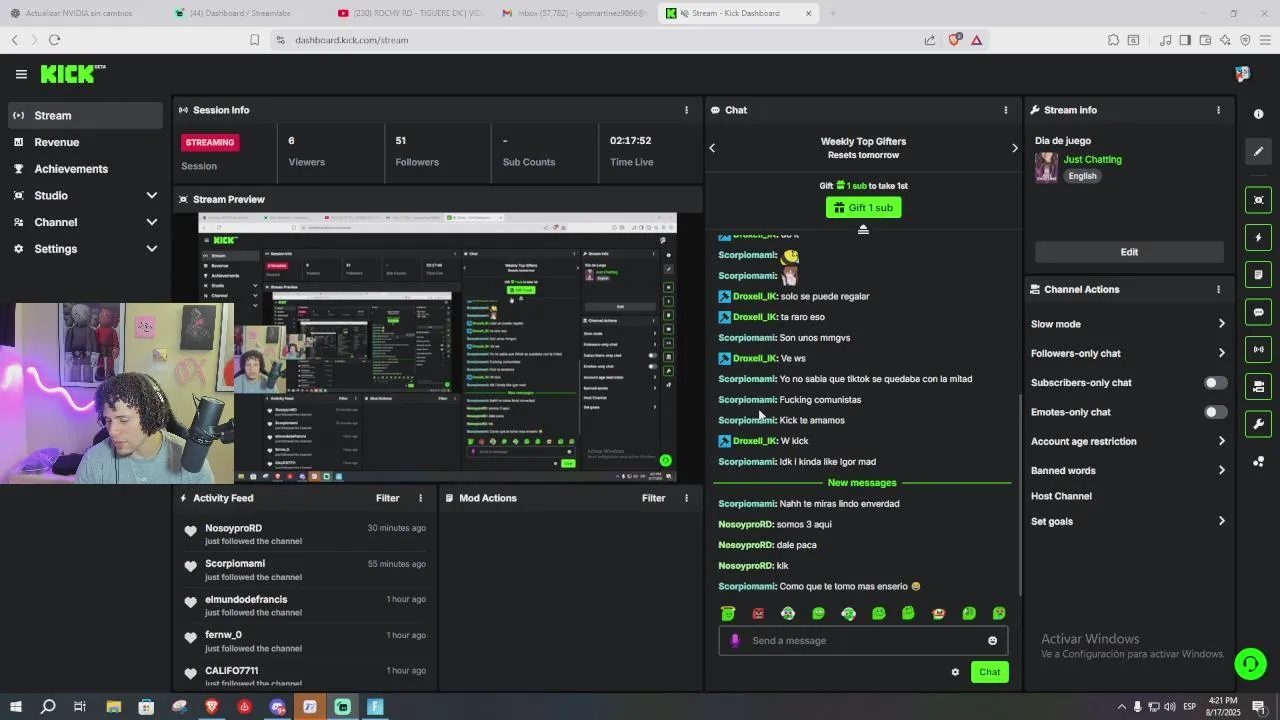Image resolution: width=1280 pixels, height=720 pixels.
Task: Toggle the stream preview widget icon in the sidebar
Action: 1258,200
